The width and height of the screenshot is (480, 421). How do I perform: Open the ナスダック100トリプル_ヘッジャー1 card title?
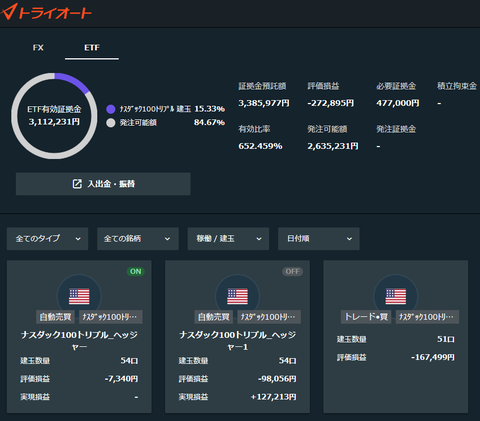(237, 340)
